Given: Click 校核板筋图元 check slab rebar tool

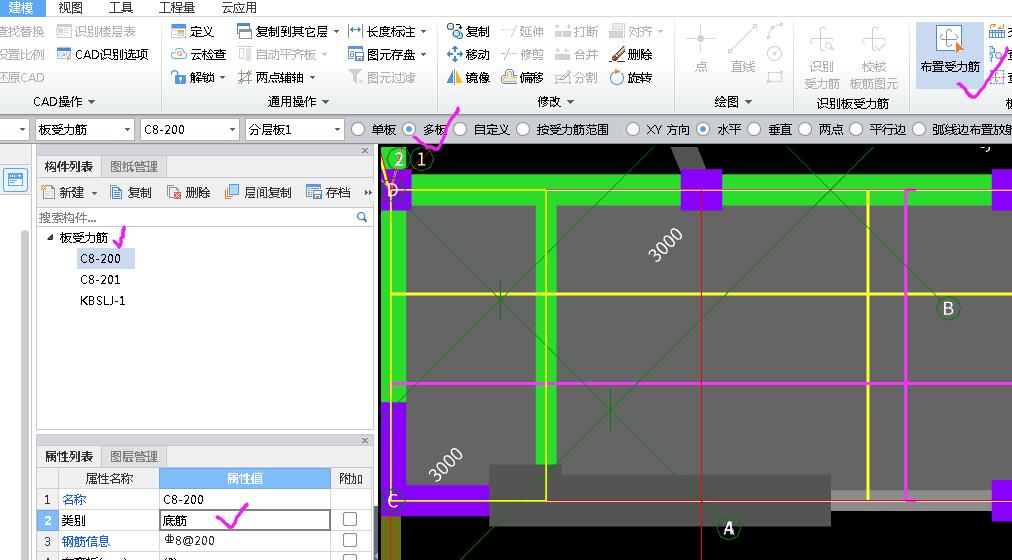Looking at the screenshot, I should tap(874, 58).
